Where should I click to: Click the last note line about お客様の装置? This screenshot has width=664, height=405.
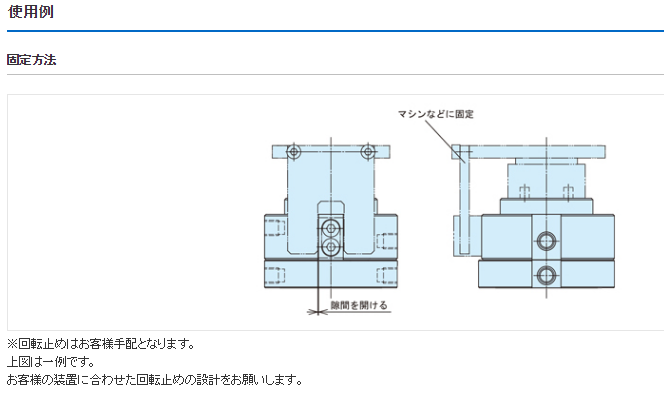click(154, 379)
